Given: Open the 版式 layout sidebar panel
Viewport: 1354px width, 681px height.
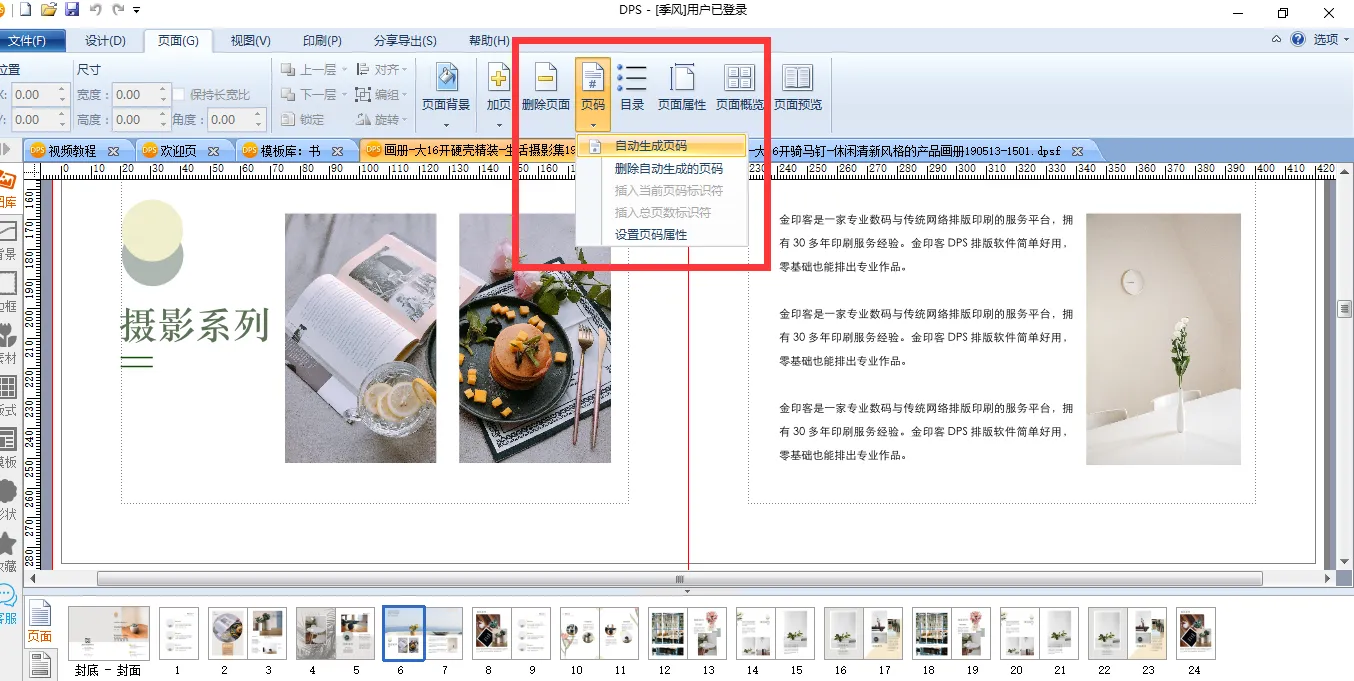Looking at the screenshot, I should 8,397.
